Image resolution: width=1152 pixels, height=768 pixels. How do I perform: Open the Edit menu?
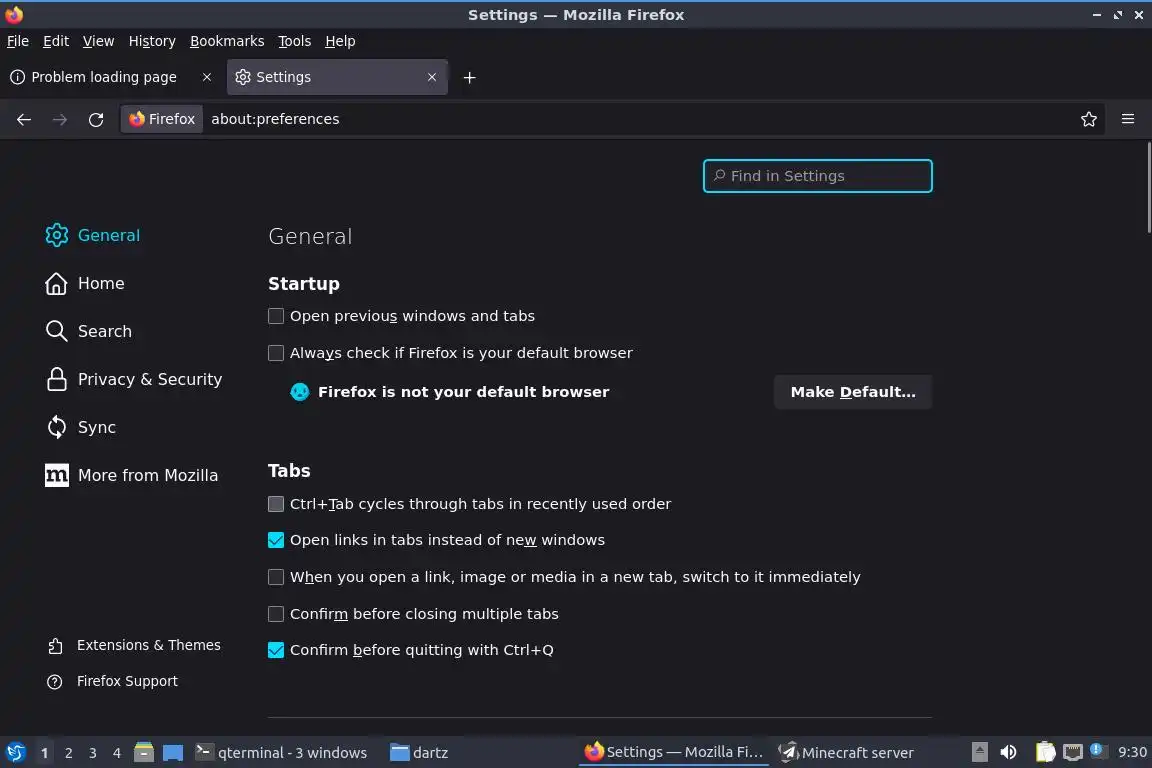tap(56, 41)
